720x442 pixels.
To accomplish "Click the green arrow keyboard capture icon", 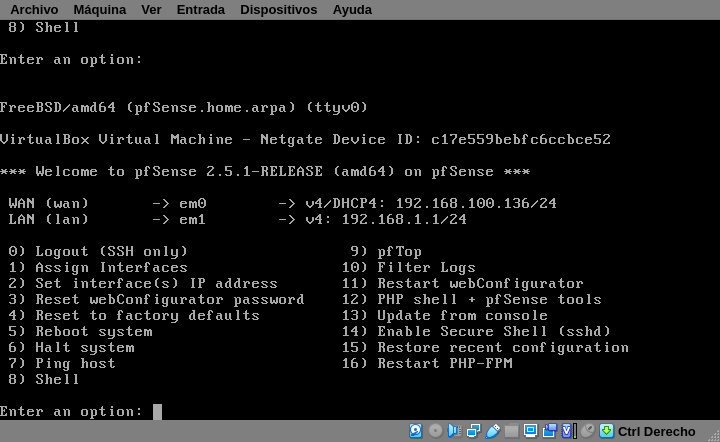I will [x=607, y=431].
